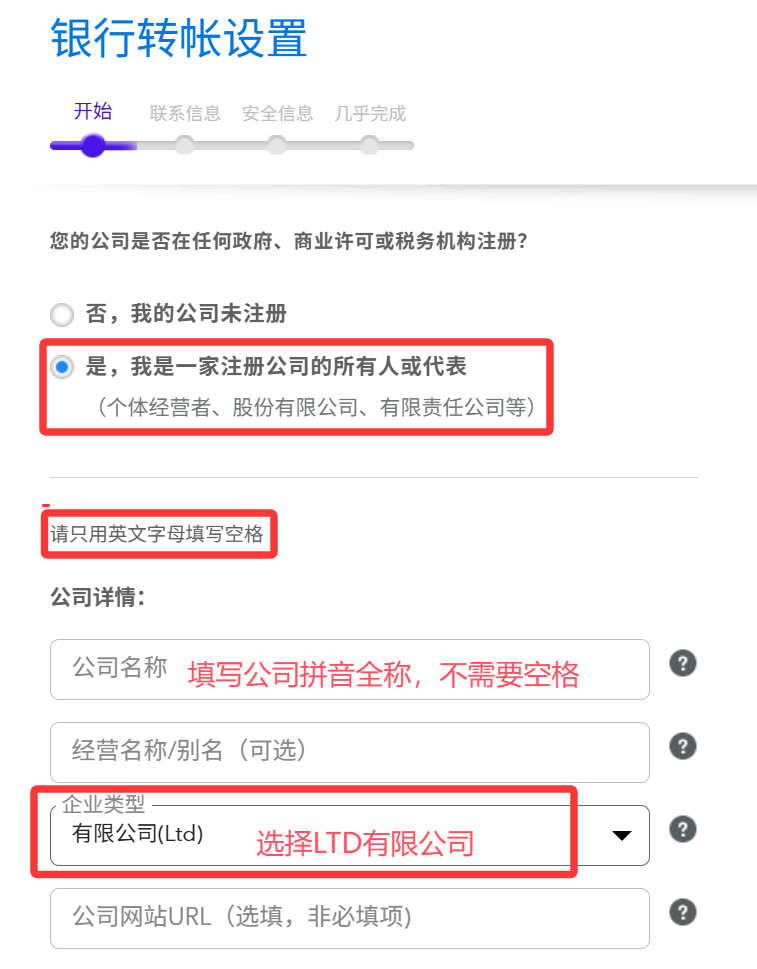Viewport: 757px width, 969px height.
Task: Show help for 公司网站URL field
Action: click(683, 912)
